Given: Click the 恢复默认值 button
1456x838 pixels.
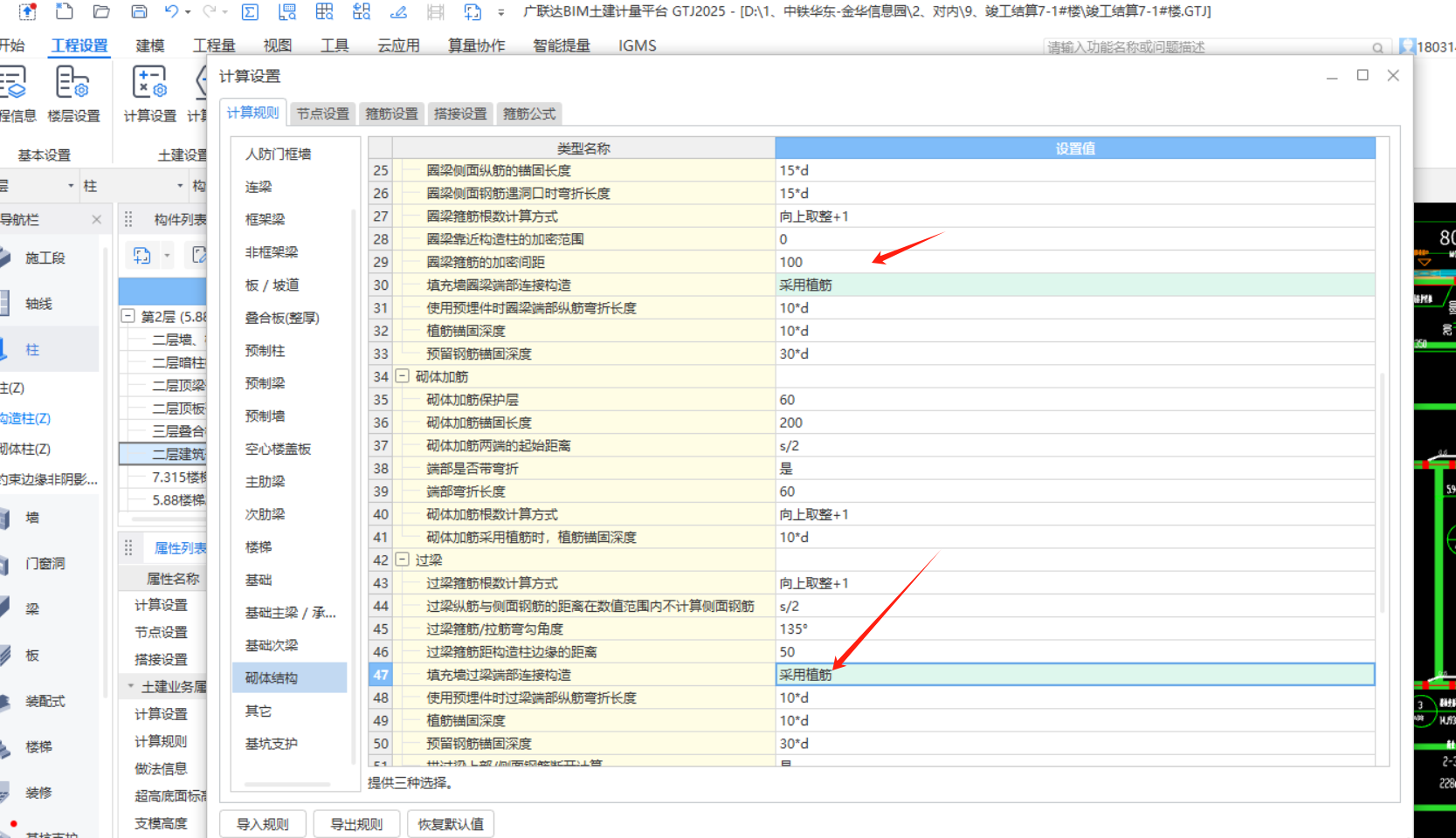Looking at the screenshot, I should [x=451, y=824].
